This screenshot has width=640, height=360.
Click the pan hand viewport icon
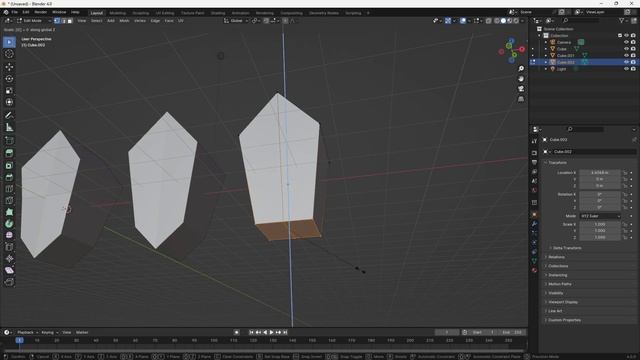click(521, 78)
